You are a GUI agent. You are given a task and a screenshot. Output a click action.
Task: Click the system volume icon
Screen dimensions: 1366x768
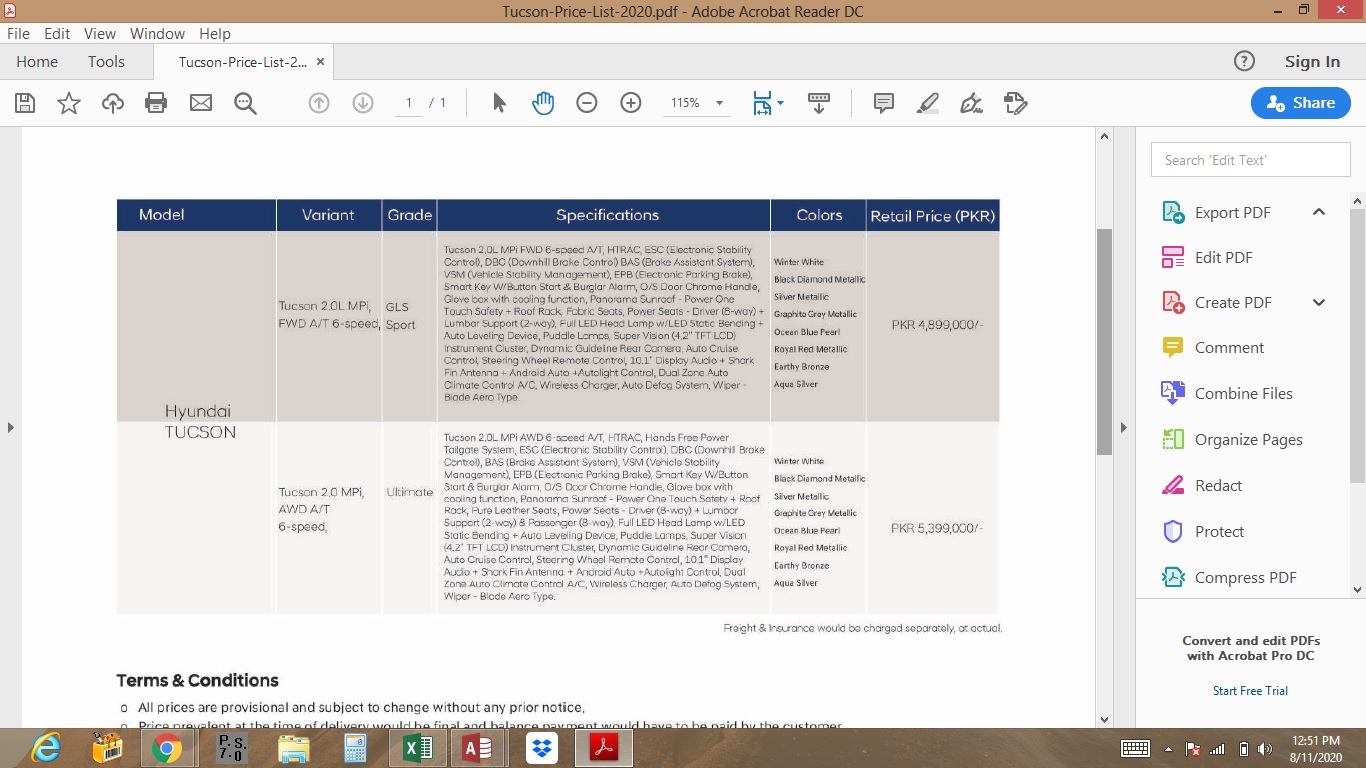pos(1265,748)
